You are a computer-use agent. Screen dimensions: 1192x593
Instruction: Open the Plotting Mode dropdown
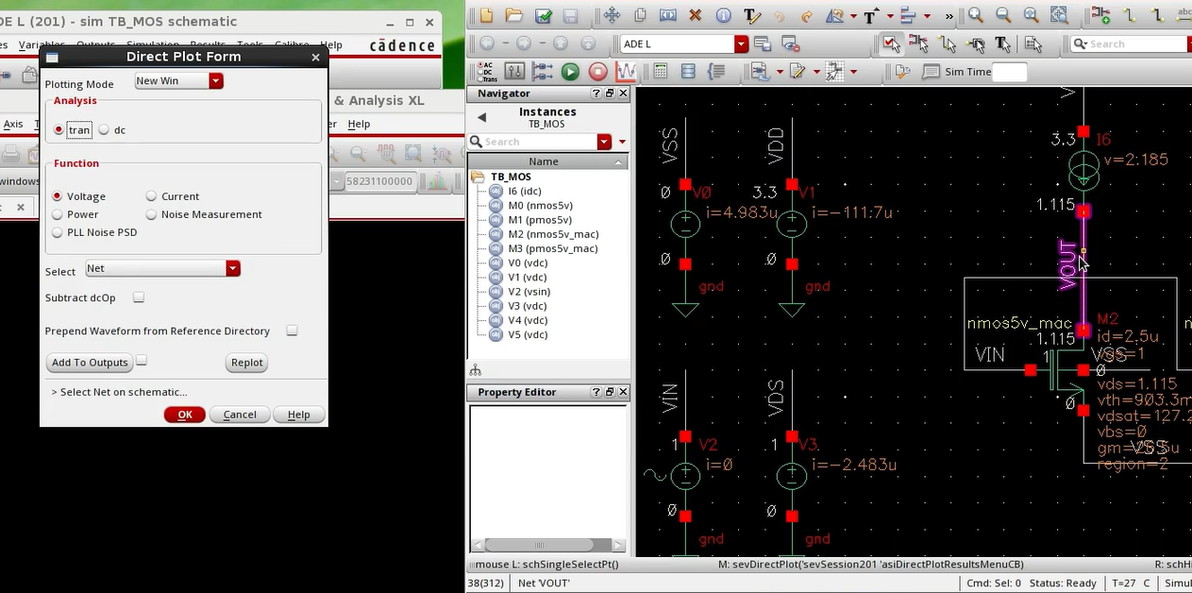tap(216, 81)
